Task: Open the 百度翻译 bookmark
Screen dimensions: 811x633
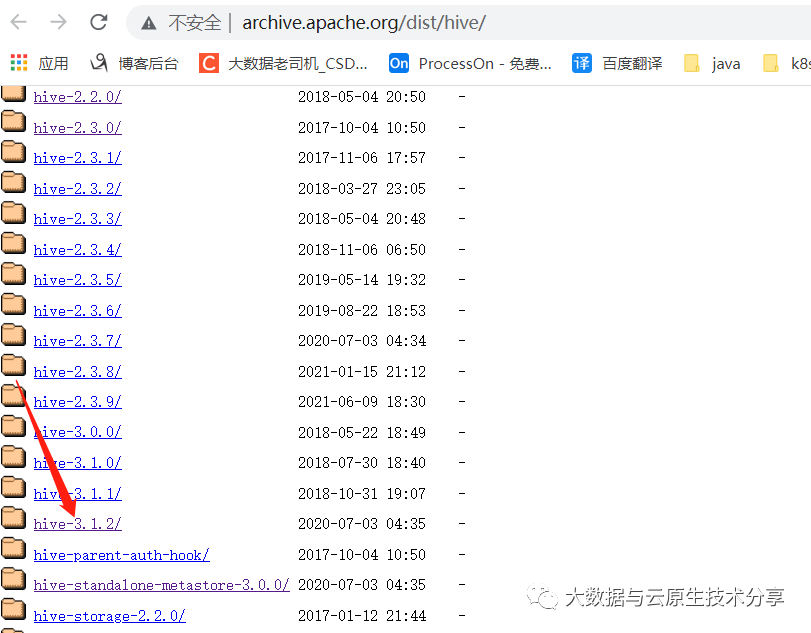Action: point(617,64)
